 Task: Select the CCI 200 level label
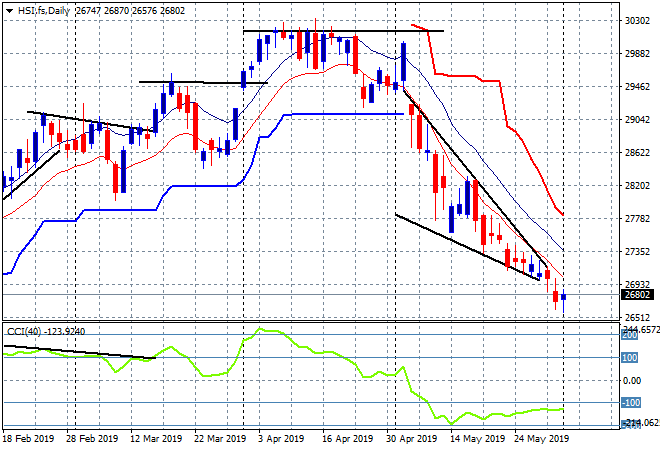(x=630, y=335)
